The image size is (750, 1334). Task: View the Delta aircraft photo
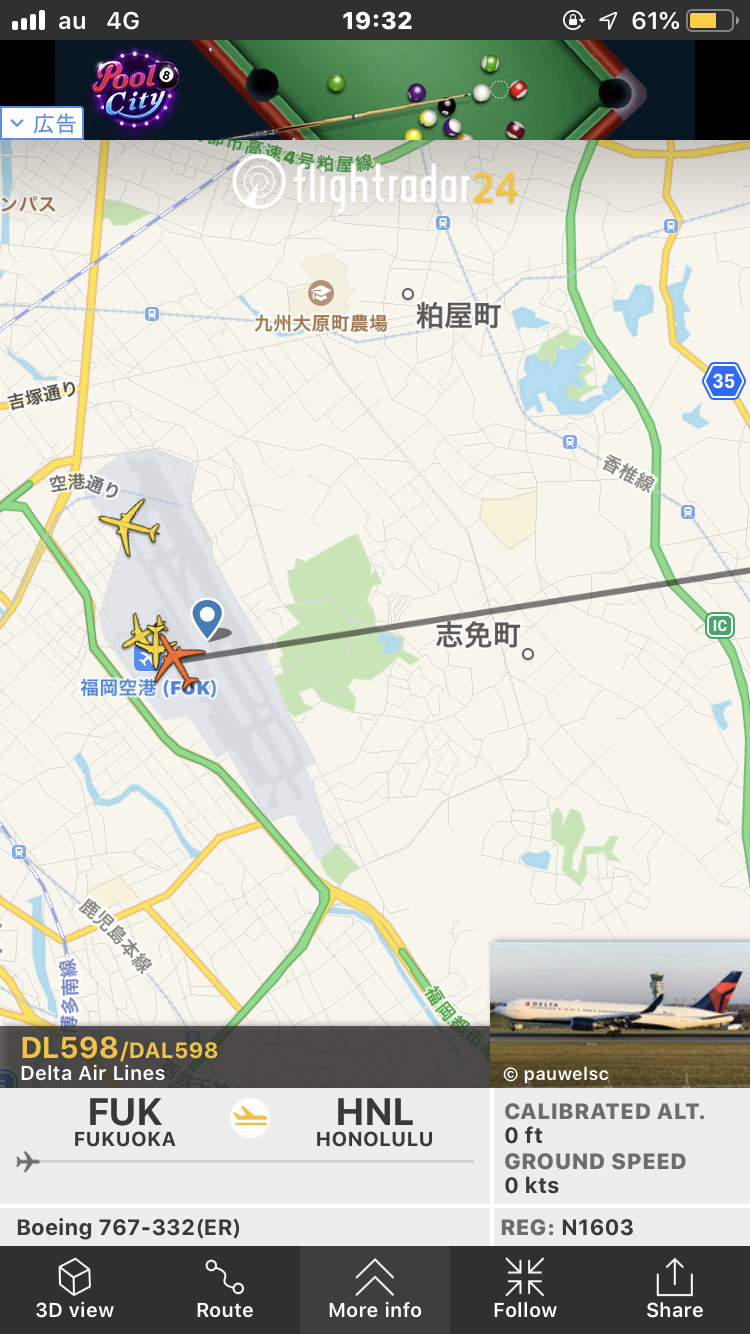click(x=620, y=1013)
